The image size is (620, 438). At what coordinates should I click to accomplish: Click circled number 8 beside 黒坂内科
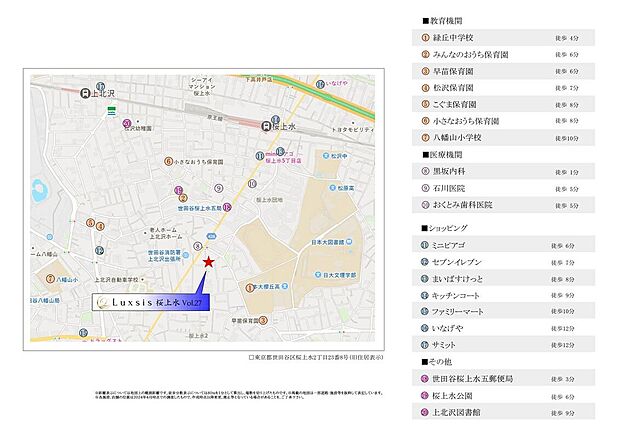click(x=425, y=171)
